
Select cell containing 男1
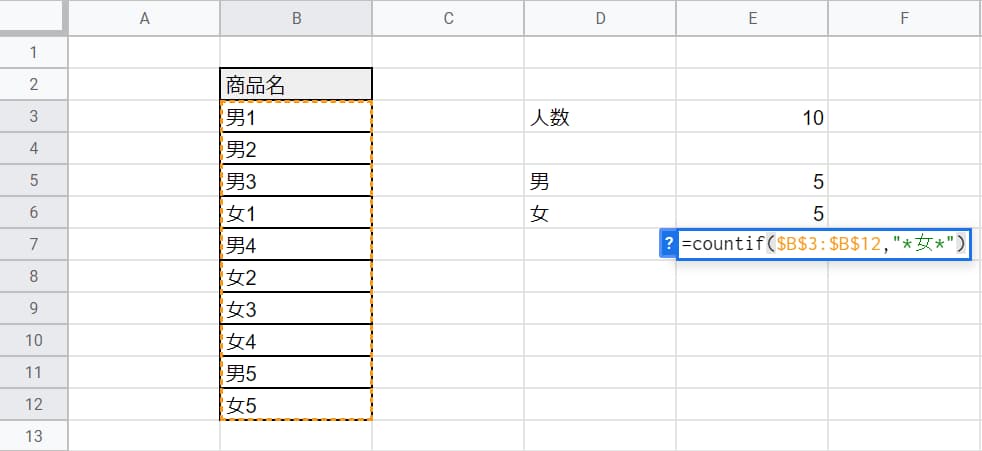tap(296, 117)
